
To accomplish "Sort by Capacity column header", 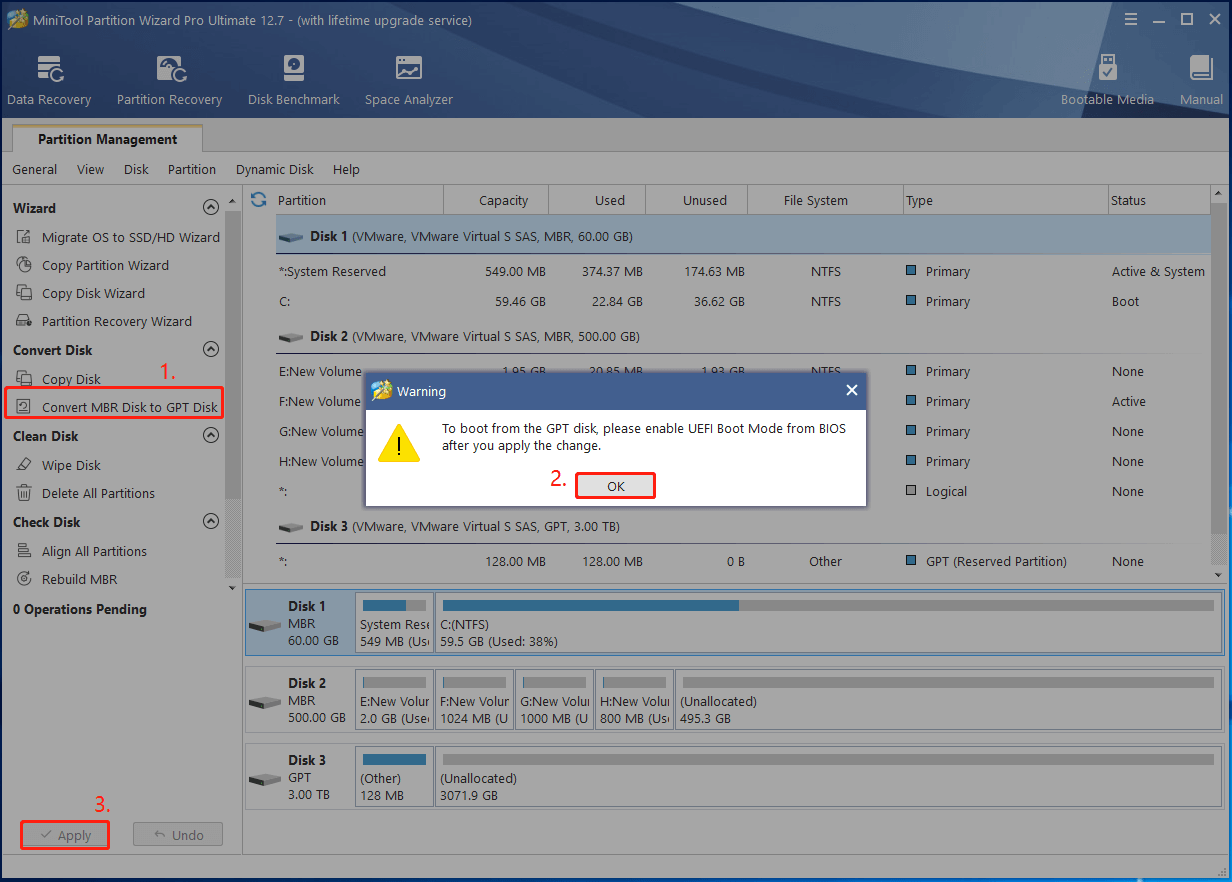I will click(496, 200).
